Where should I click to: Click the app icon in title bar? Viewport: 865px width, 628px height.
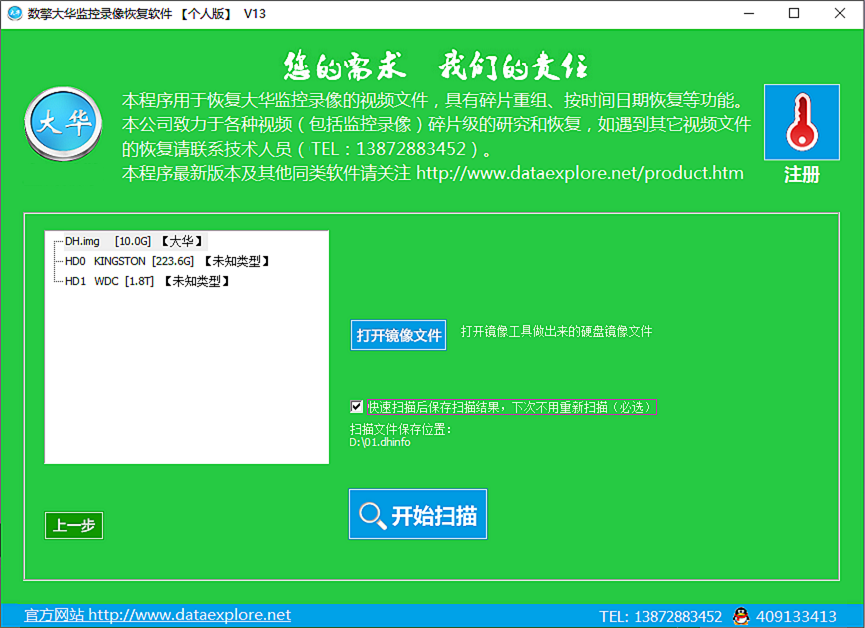(15, 13)
